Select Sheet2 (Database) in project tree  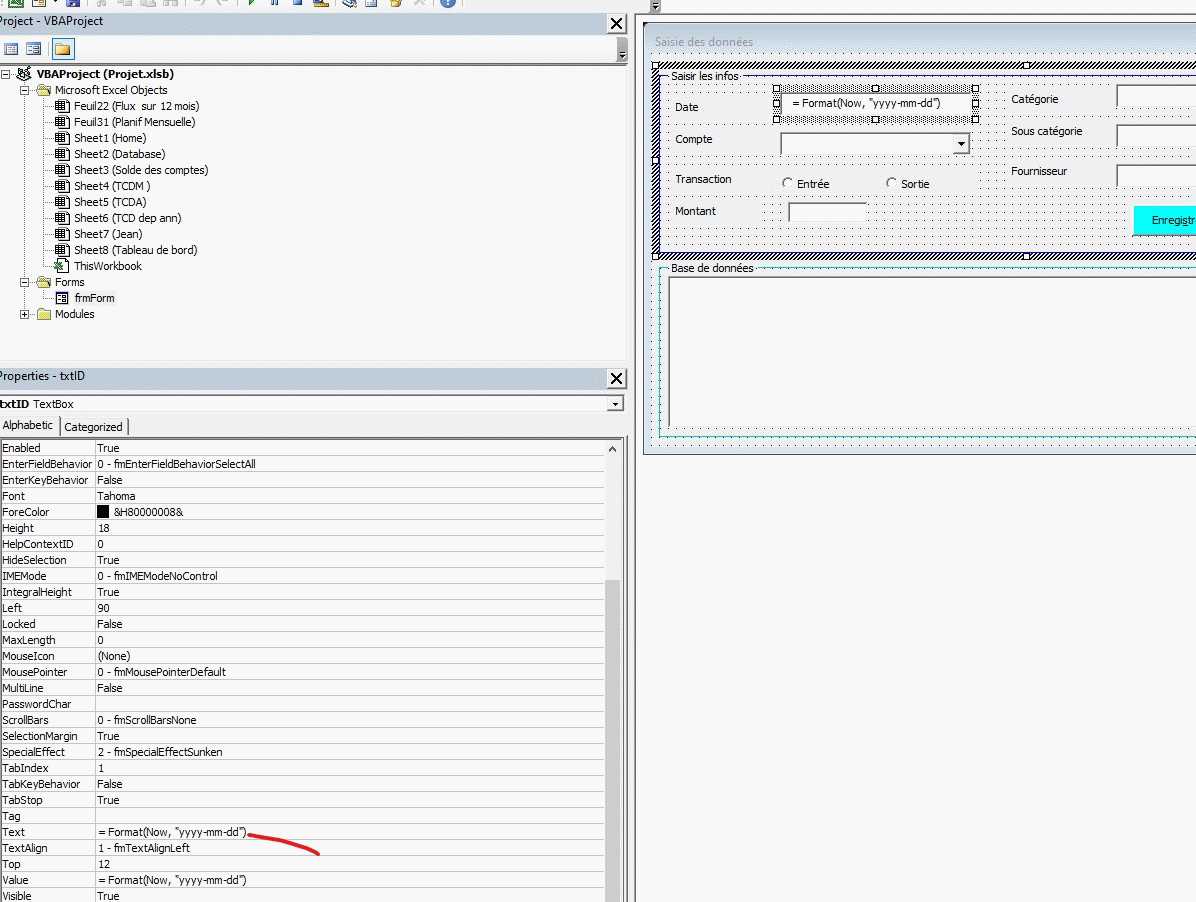118,154
